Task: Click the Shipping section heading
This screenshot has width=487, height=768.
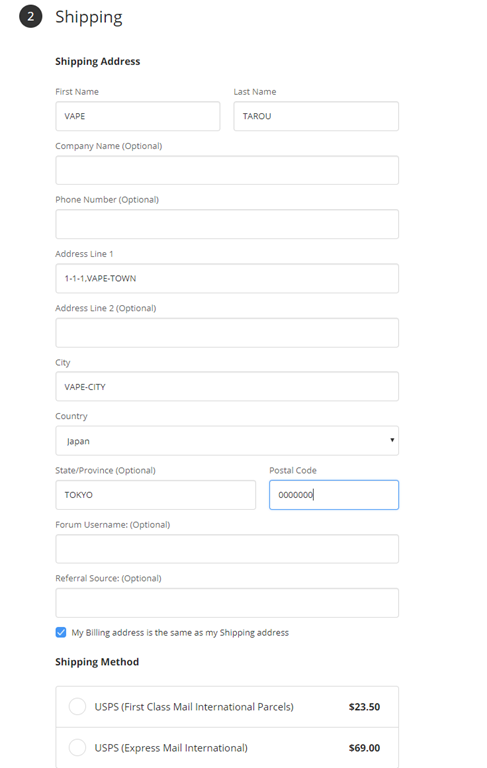Action: pos(89,17)
